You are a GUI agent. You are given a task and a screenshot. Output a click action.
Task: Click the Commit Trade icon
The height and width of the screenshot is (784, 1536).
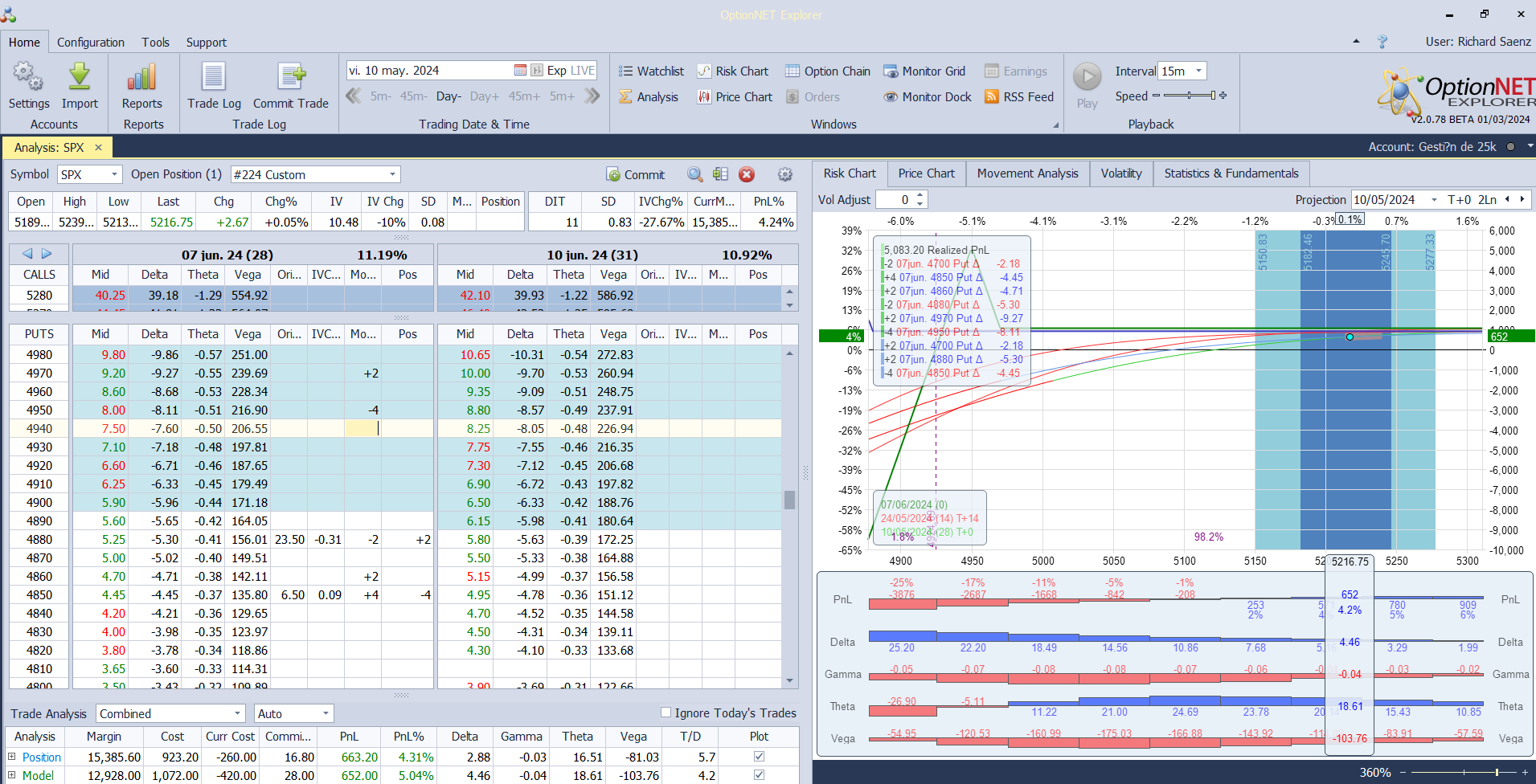[291, 77]
